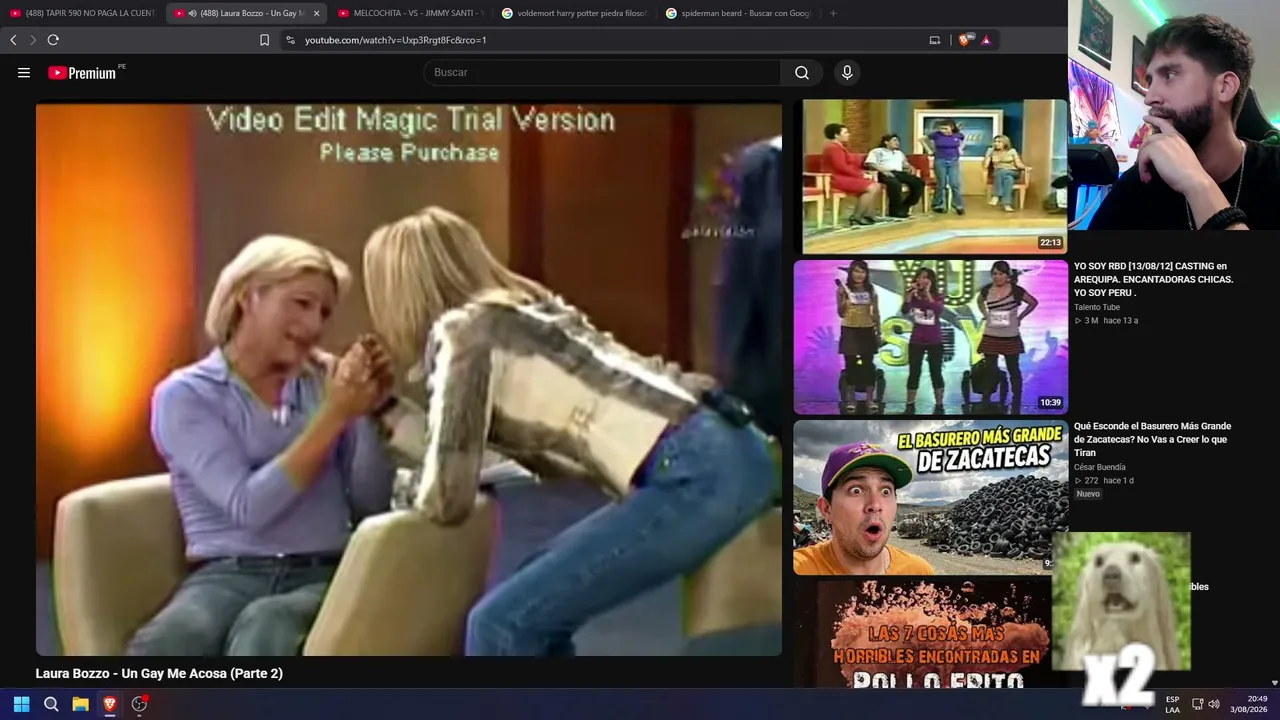Go forward with the browser forward arrow
Image resolution: width=1280 pixels, height=720 pixels.
point(33,40)
